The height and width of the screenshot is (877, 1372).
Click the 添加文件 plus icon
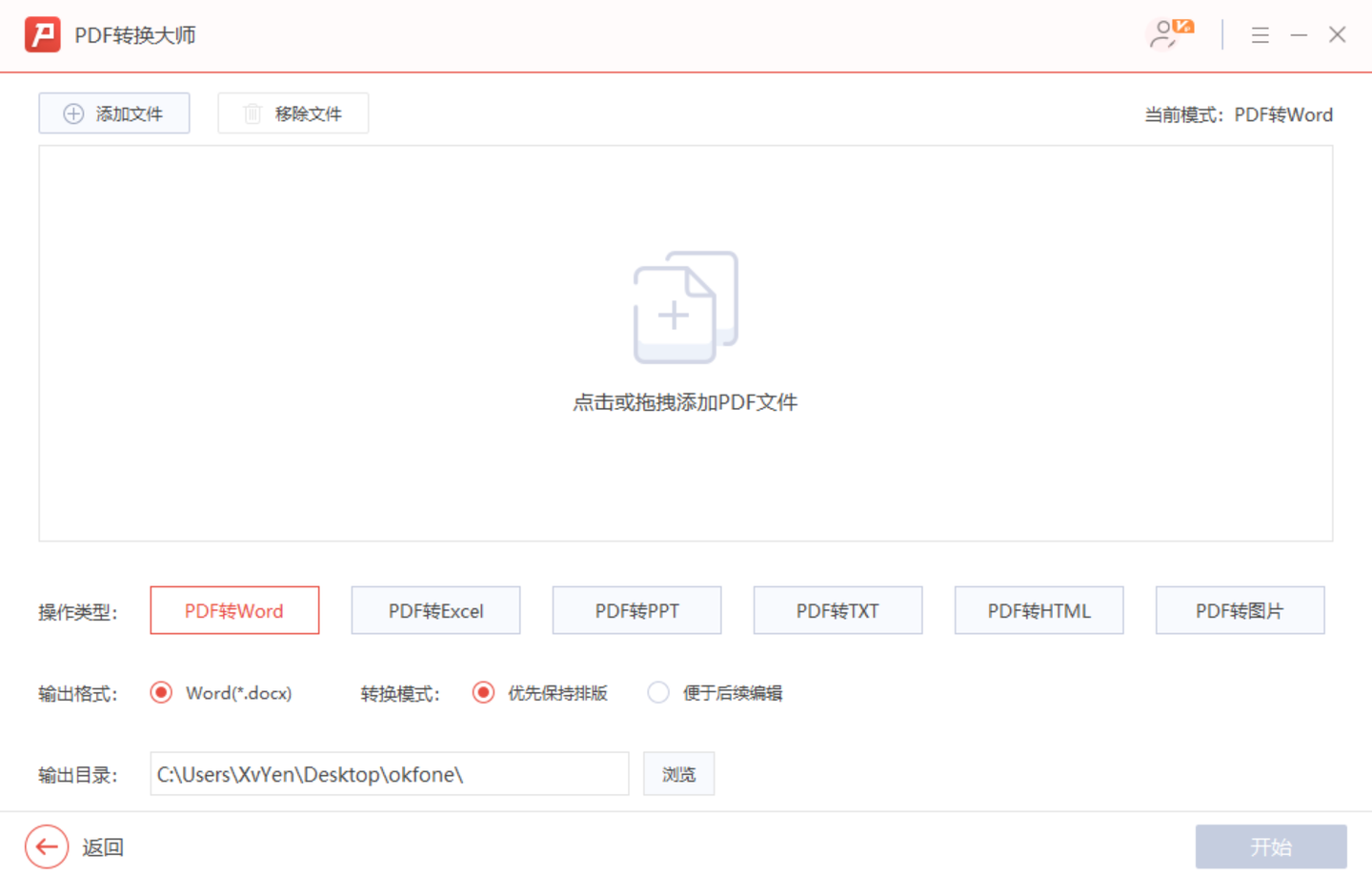tap(73, 112)
